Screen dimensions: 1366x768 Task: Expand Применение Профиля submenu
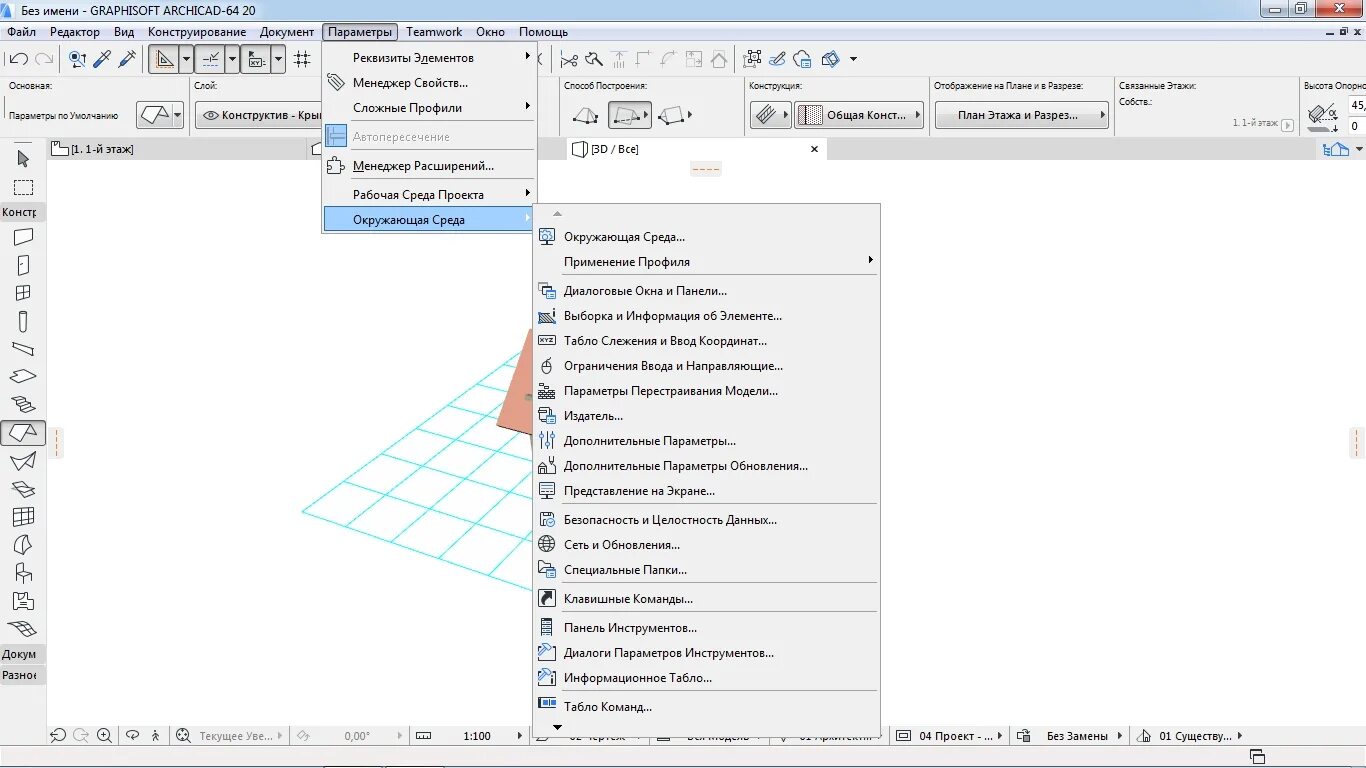tap(706, 262)
